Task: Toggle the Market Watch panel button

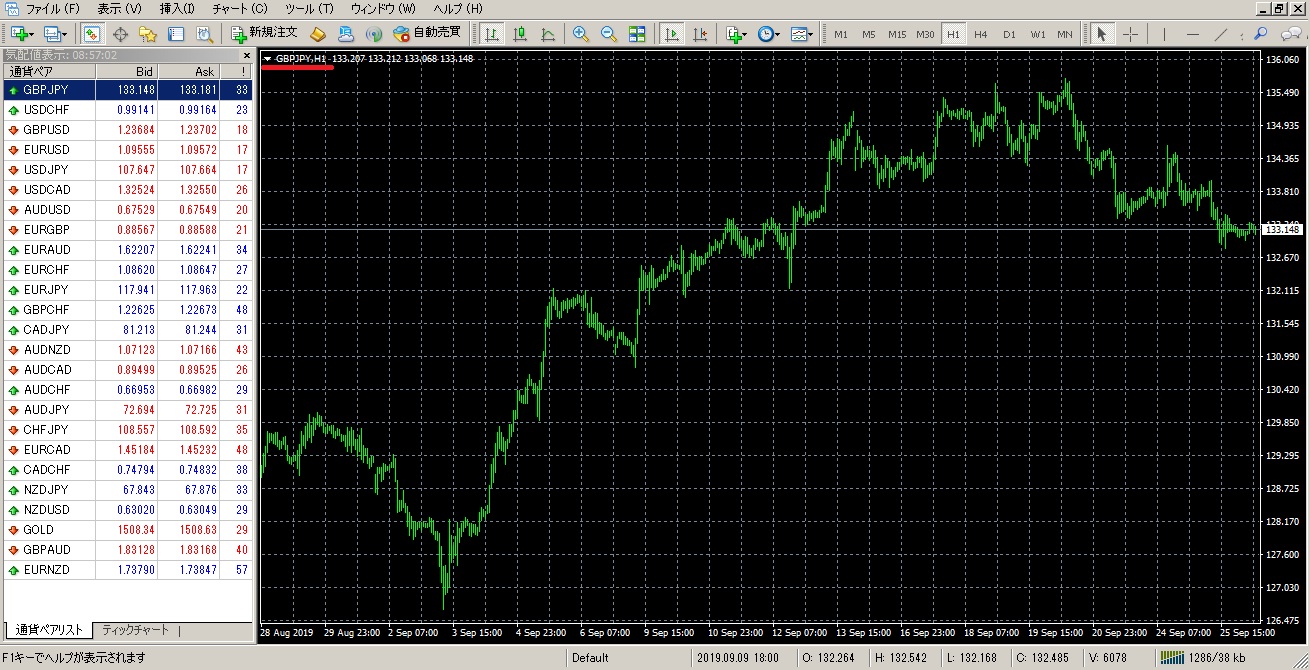Action: tap(91, 34)
